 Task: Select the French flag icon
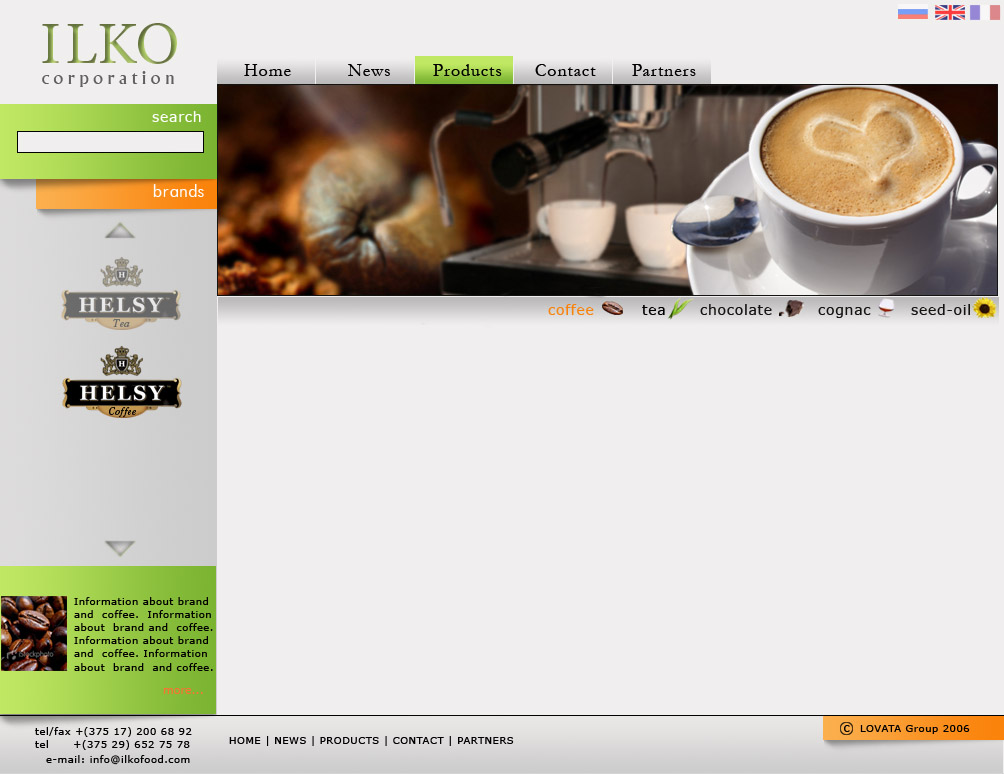point(984,11)
